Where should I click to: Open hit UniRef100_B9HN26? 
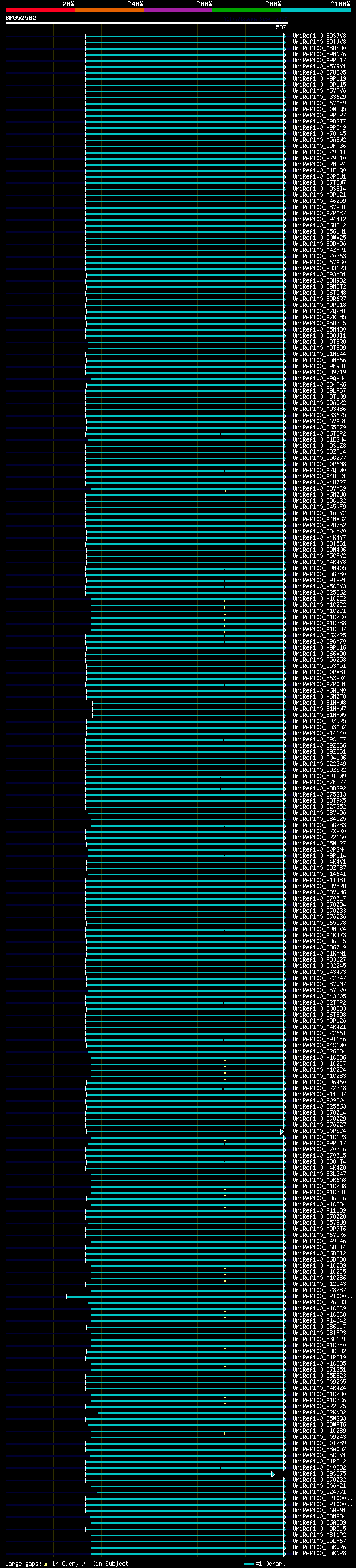[x=319, y=54]
